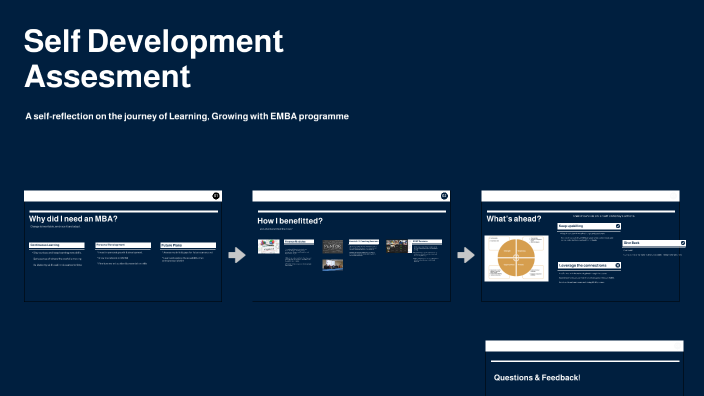Open the meeting photo under the chalkboard image

tap(332, 265)
